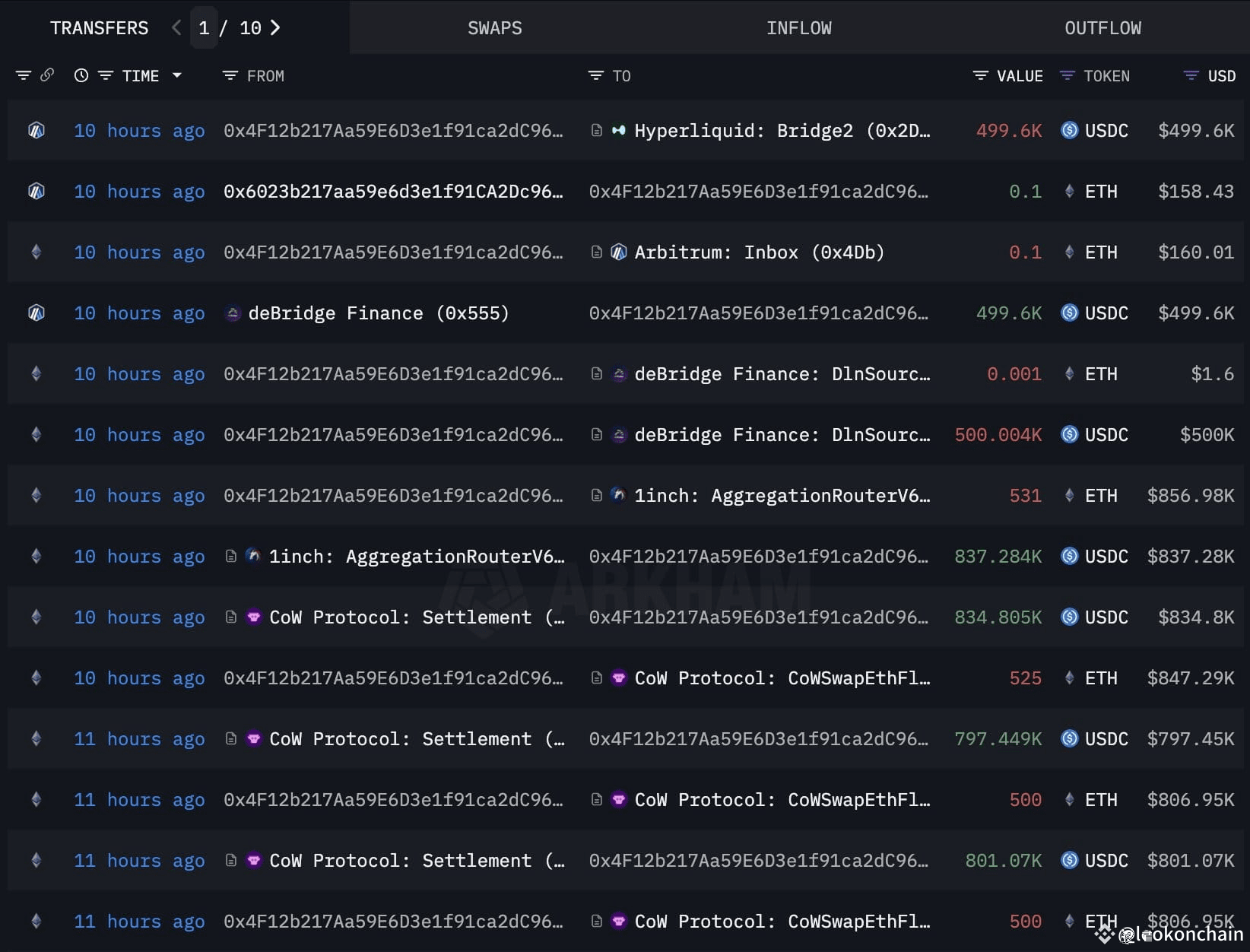Click deBridge logo beside deBridge Finance (0x555)

[x=233, y=313]
